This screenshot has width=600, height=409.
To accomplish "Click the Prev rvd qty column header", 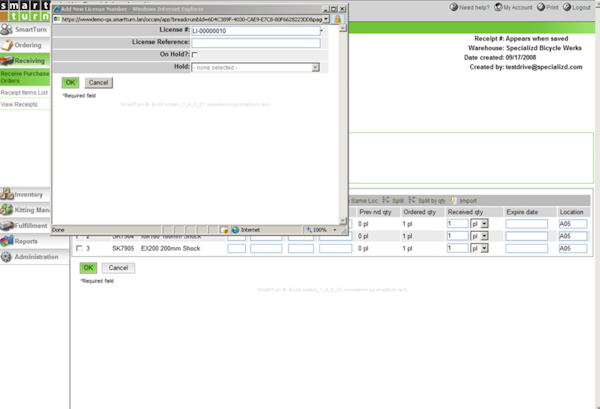I will point(375,212).
